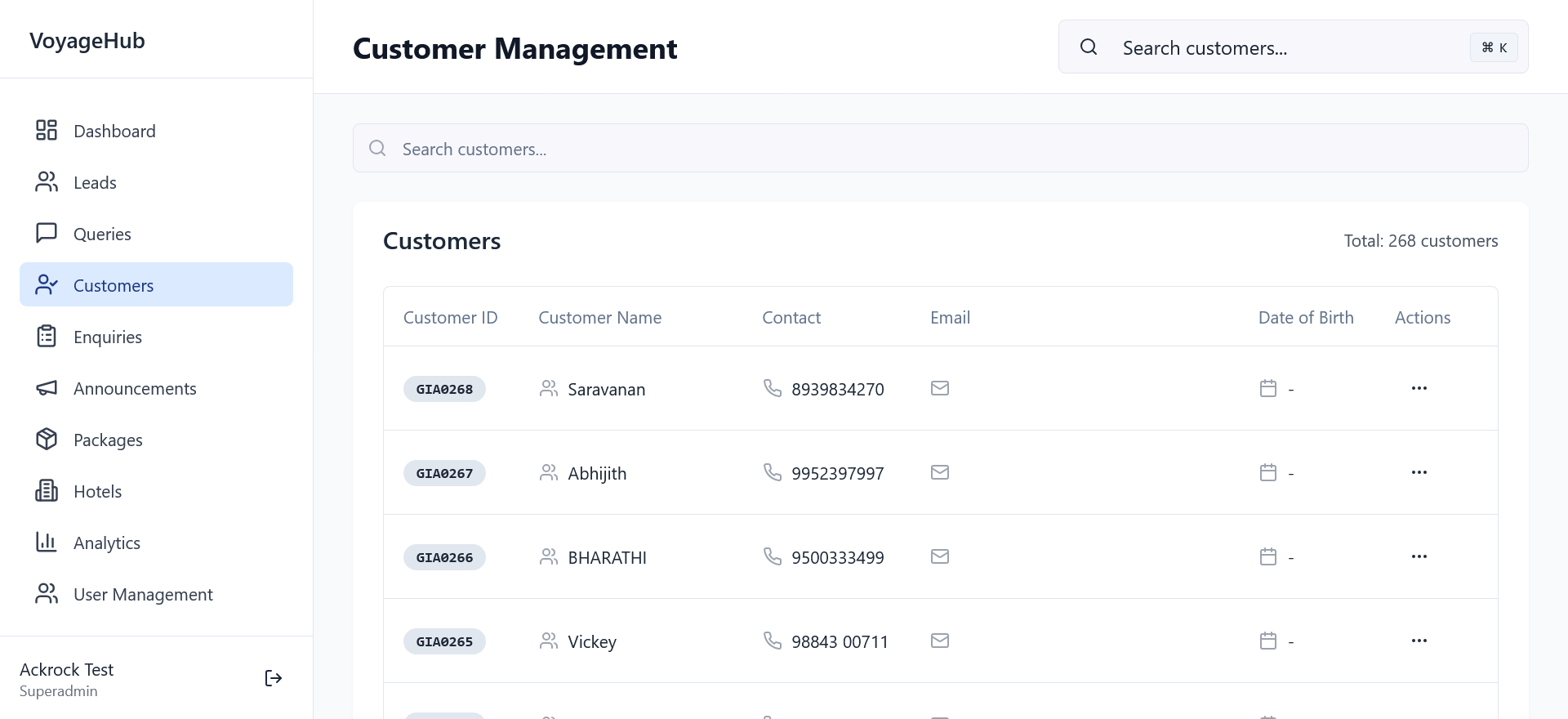
Task: Click the GIA0267 customer ID badge
Action: click(x=444, y=473)
